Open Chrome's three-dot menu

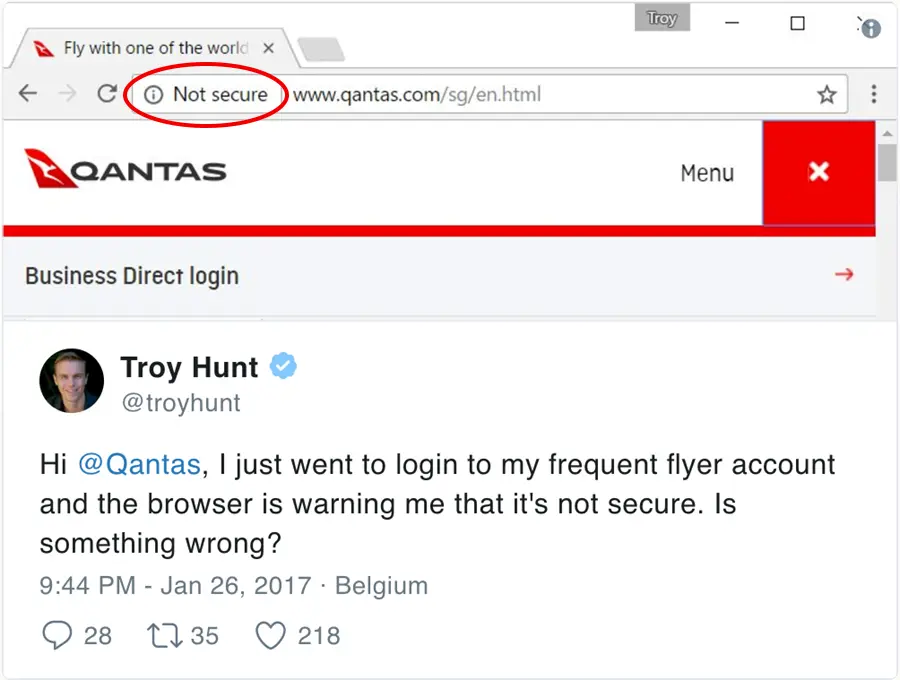click(x=874, y=94)
